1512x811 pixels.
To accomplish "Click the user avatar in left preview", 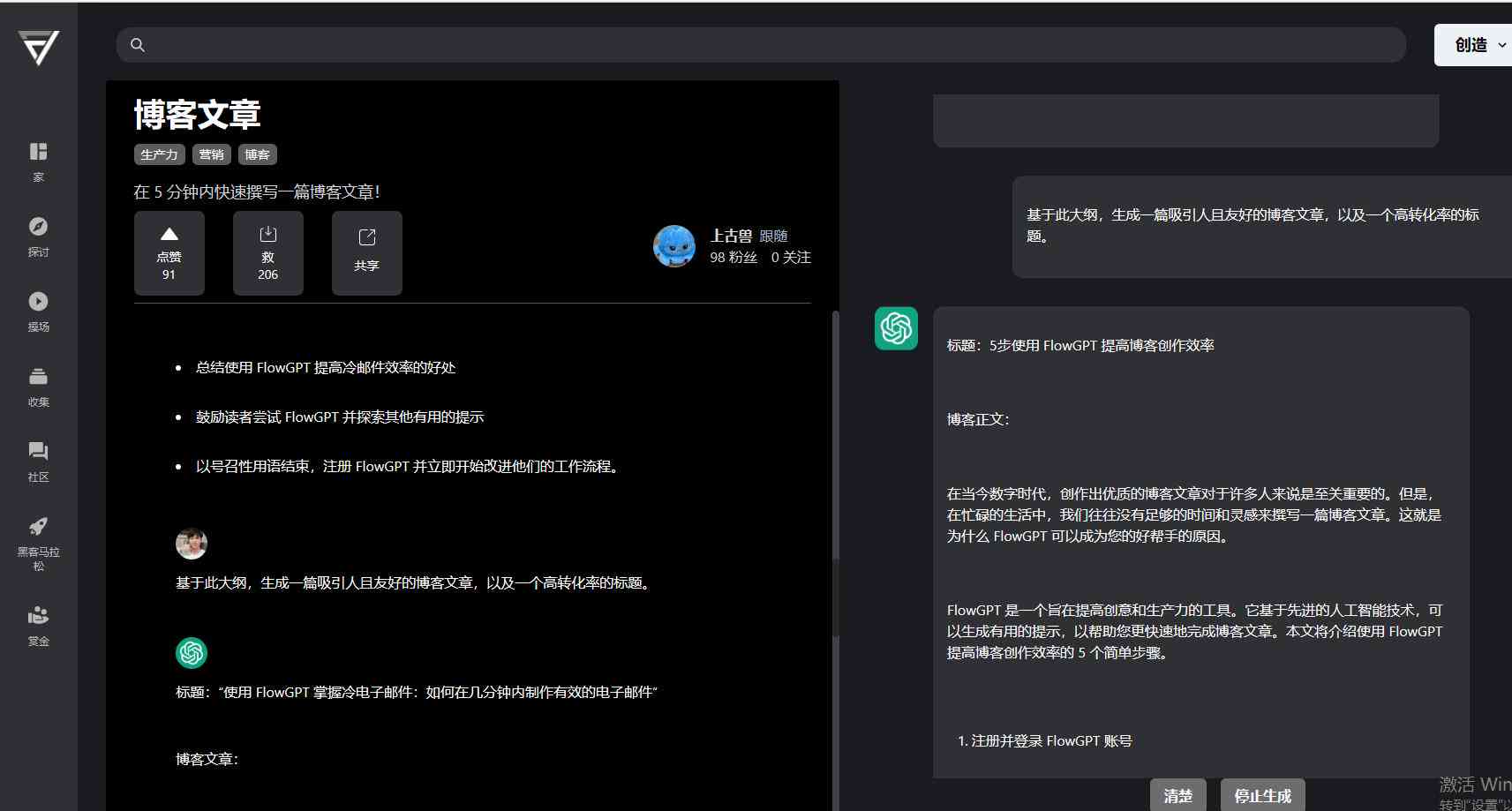I will point(192,544).
